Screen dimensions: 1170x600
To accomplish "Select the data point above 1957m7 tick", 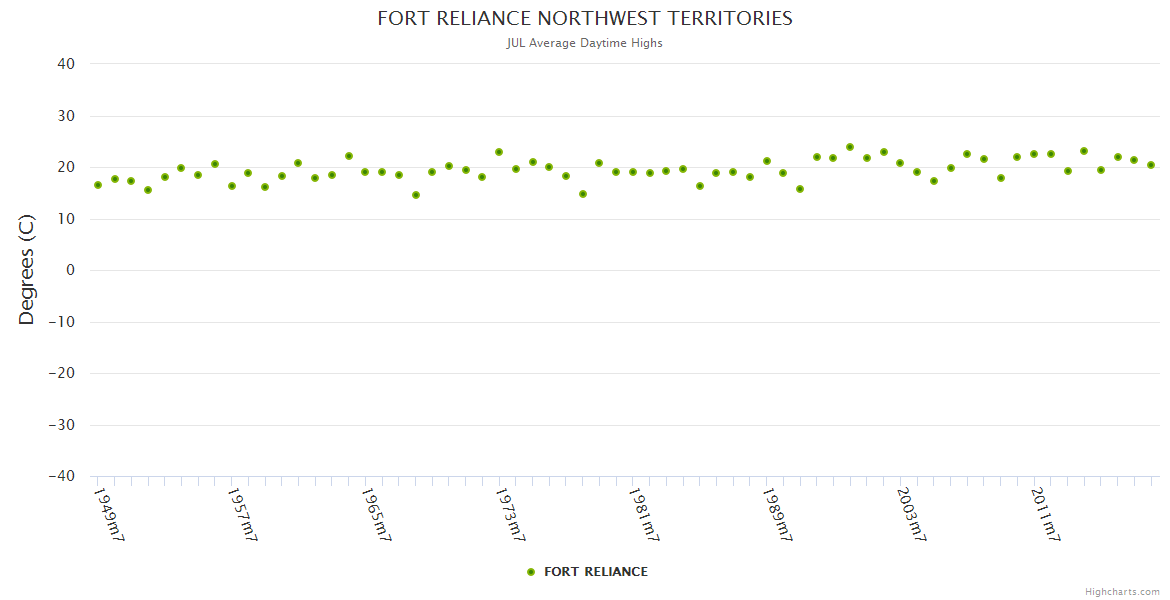I will coord(231,186).
